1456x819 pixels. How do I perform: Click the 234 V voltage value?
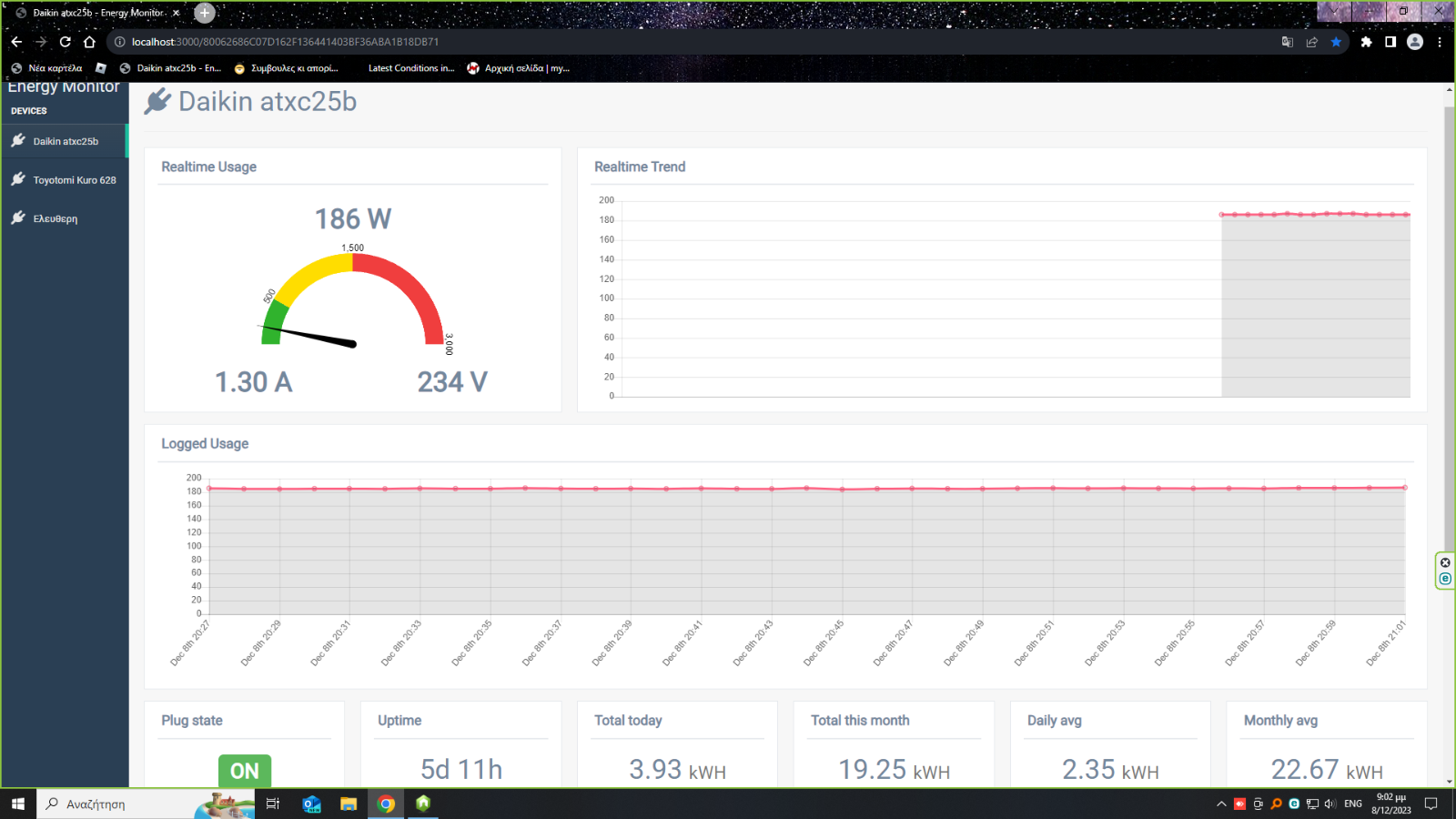click(452, 382)
